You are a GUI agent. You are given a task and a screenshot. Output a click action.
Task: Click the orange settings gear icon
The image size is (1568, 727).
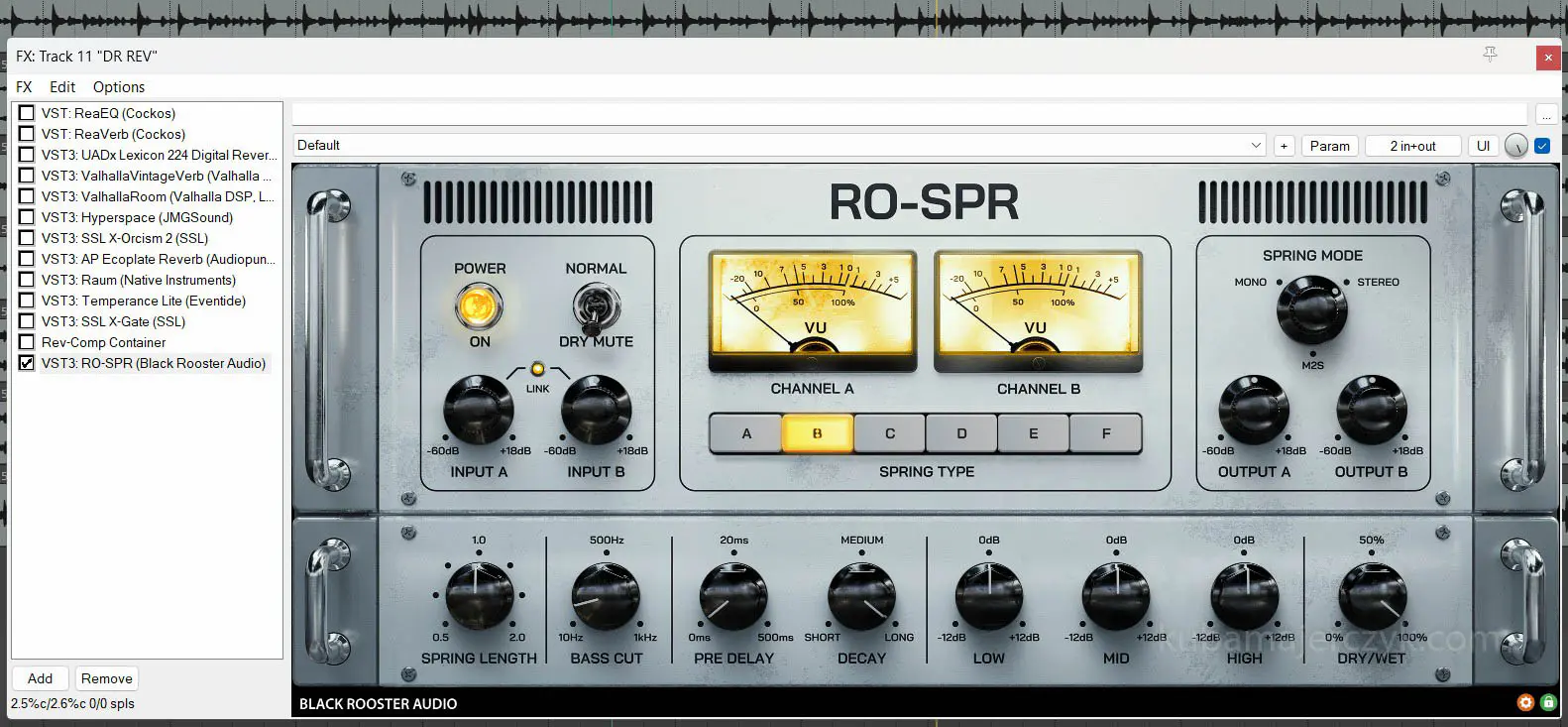(1525, 703)
